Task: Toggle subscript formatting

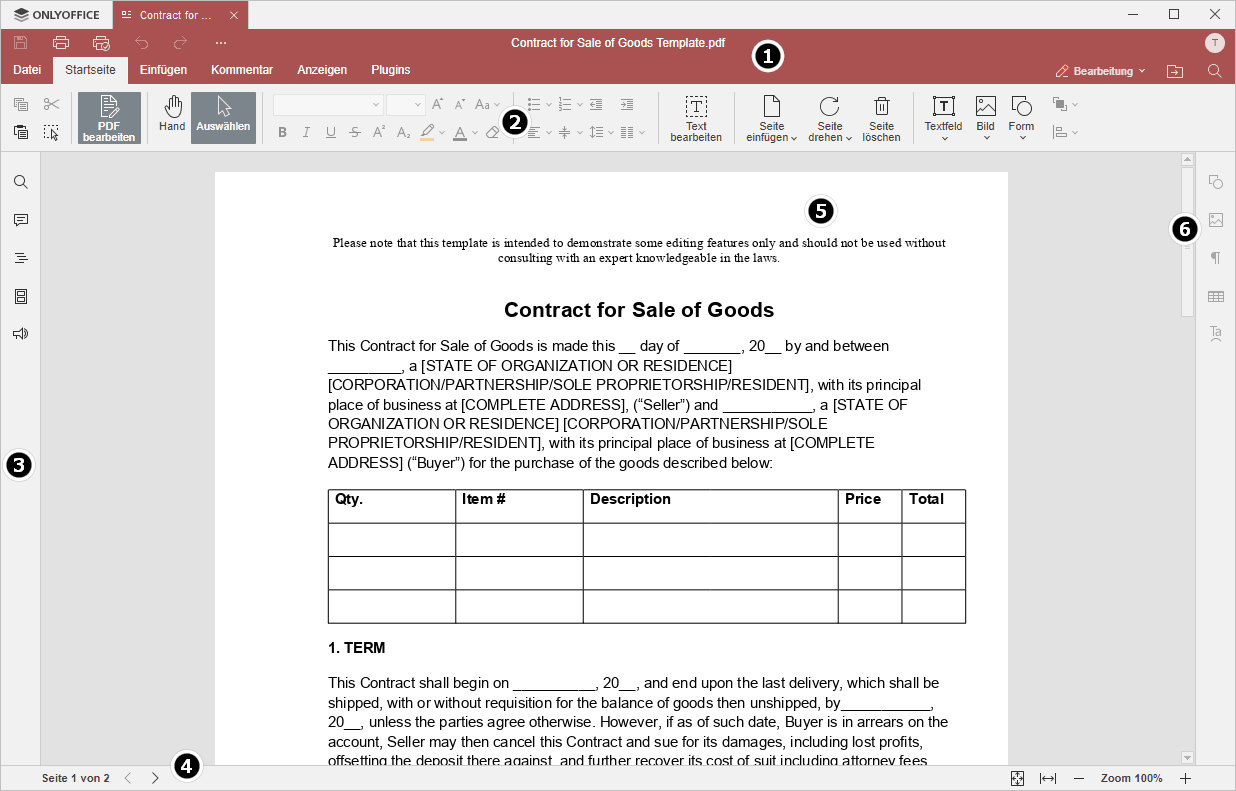Action: (x=403, y=132)
